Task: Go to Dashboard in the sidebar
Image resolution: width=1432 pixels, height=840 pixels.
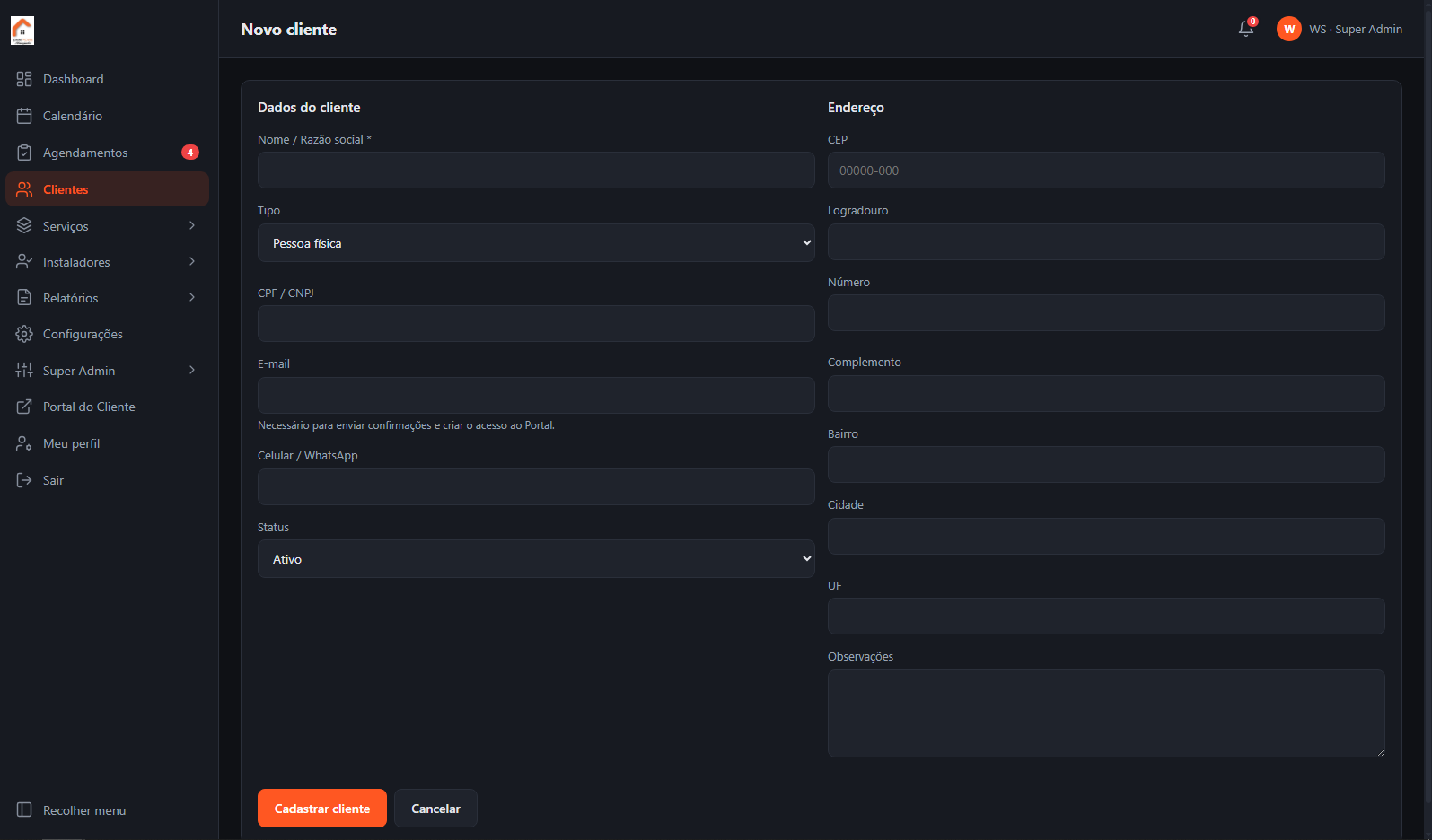Action: point(107,79)
